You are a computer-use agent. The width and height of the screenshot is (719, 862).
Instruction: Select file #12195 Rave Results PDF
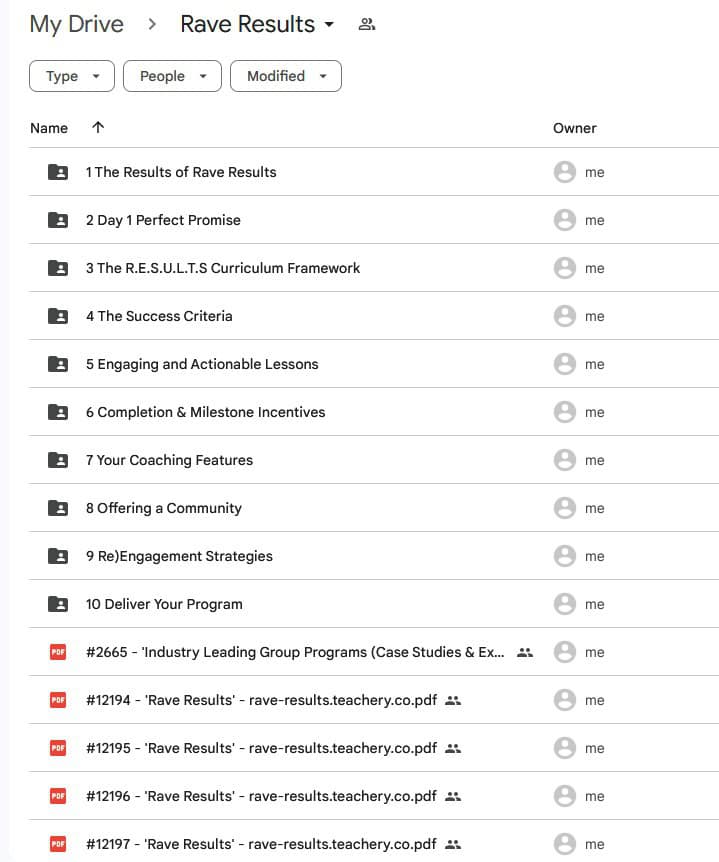coord(261,748)
